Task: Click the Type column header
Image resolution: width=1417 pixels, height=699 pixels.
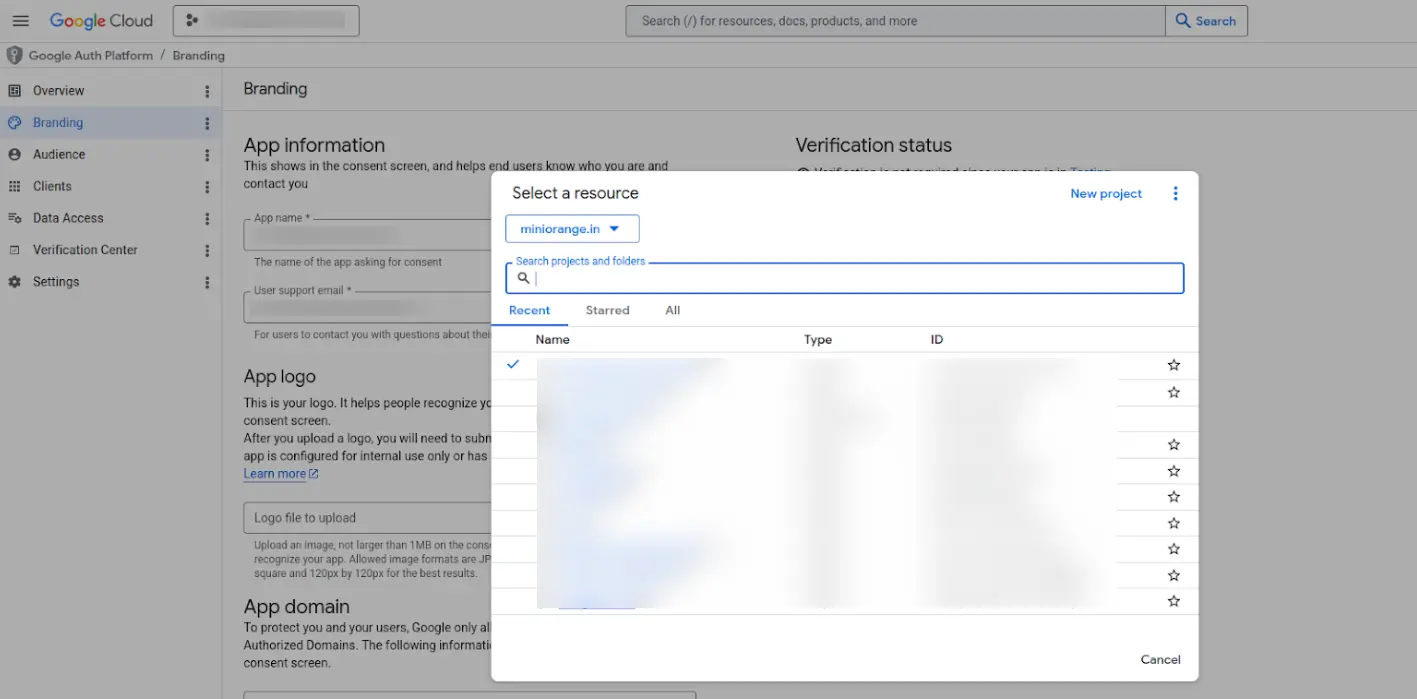Action: [818, 340]
